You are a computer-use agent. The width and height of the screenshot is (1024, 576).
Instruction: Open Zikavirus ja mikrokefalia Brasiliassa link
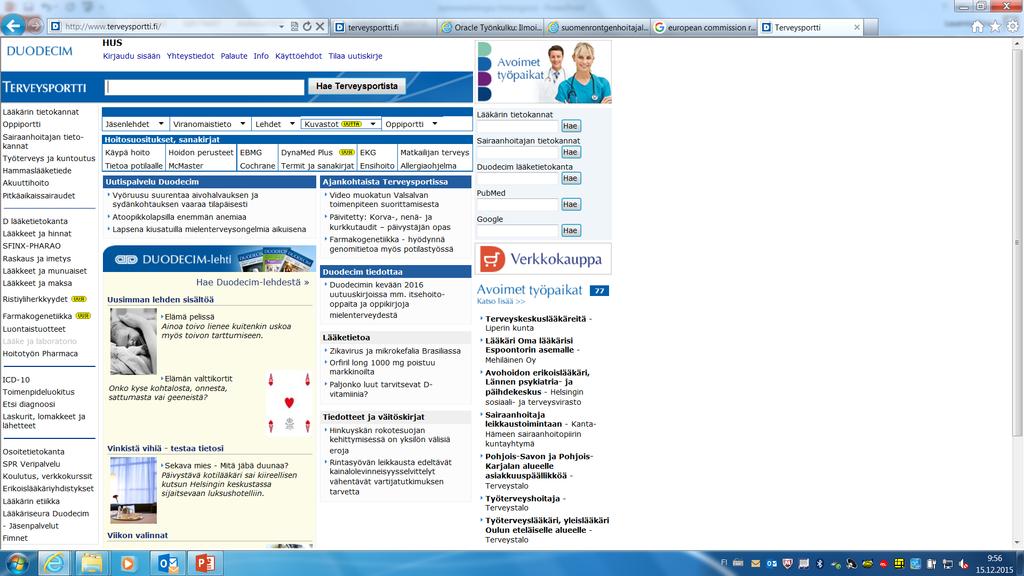[395, 351]
